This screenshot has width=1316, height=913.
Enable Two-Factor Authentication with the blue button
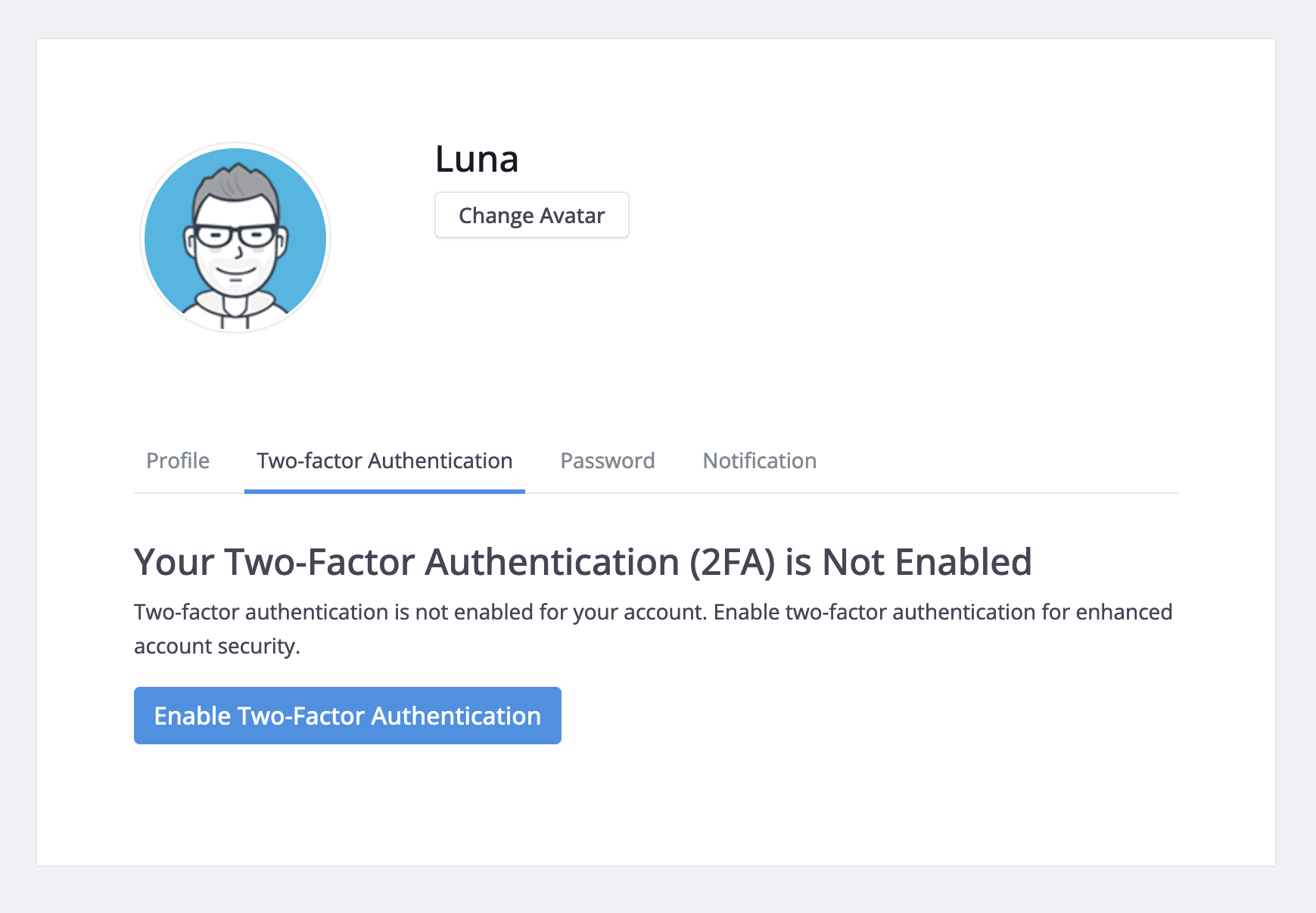coord(347,716)
